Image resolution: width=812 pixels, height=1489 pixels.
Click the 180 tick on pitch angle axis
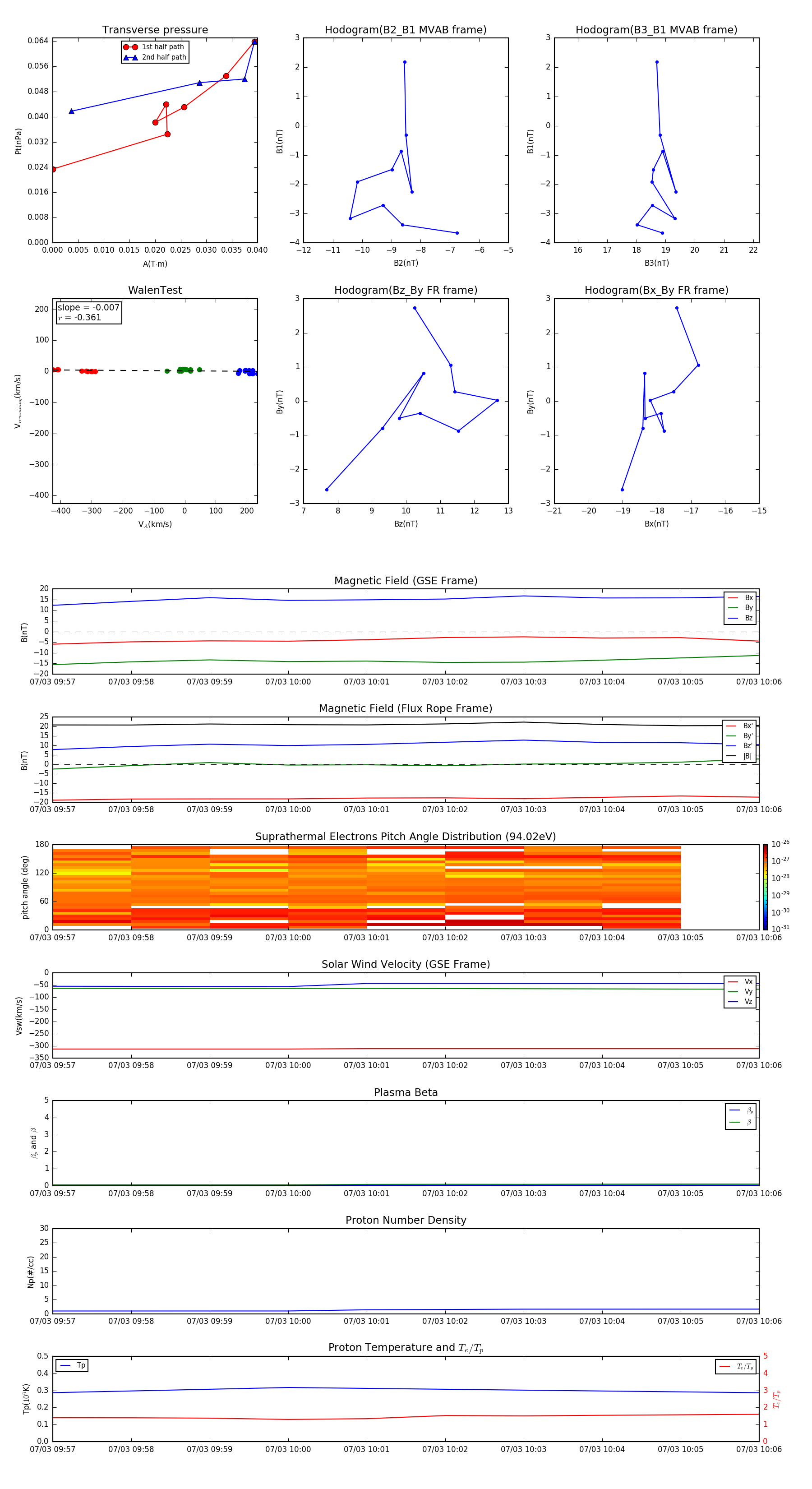pyautogui.click(x=42, y=844)
